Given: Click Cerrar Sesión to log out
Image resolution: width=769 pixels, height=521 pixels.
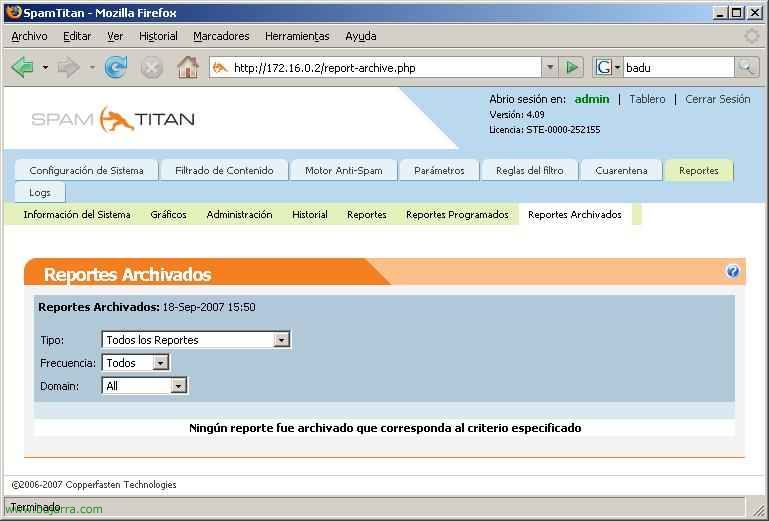Looking at the screenshot, I should [x=718, y=99].
